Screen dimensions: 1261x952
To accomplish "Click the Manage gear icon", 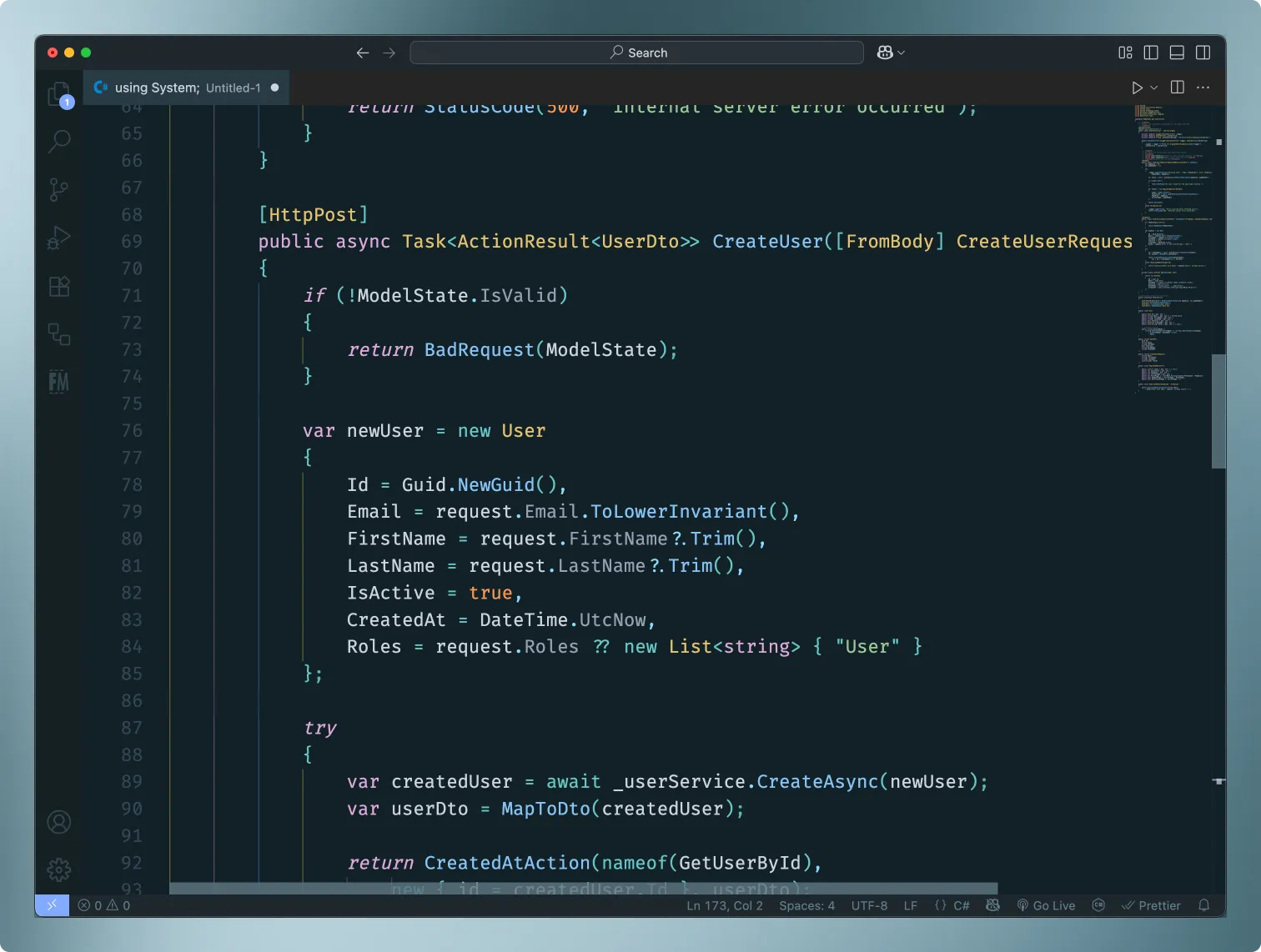I will [58, 869].
